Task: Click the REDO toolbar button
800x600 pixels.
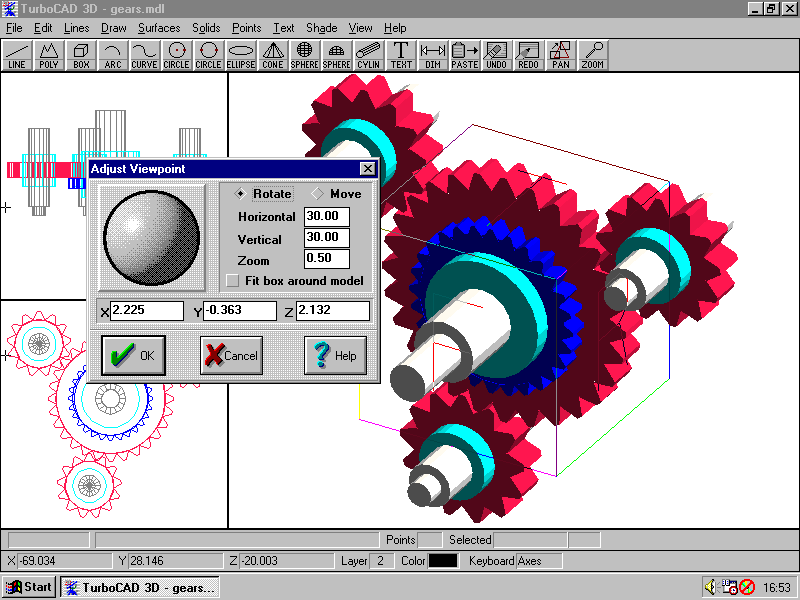Action: (529, 55)
